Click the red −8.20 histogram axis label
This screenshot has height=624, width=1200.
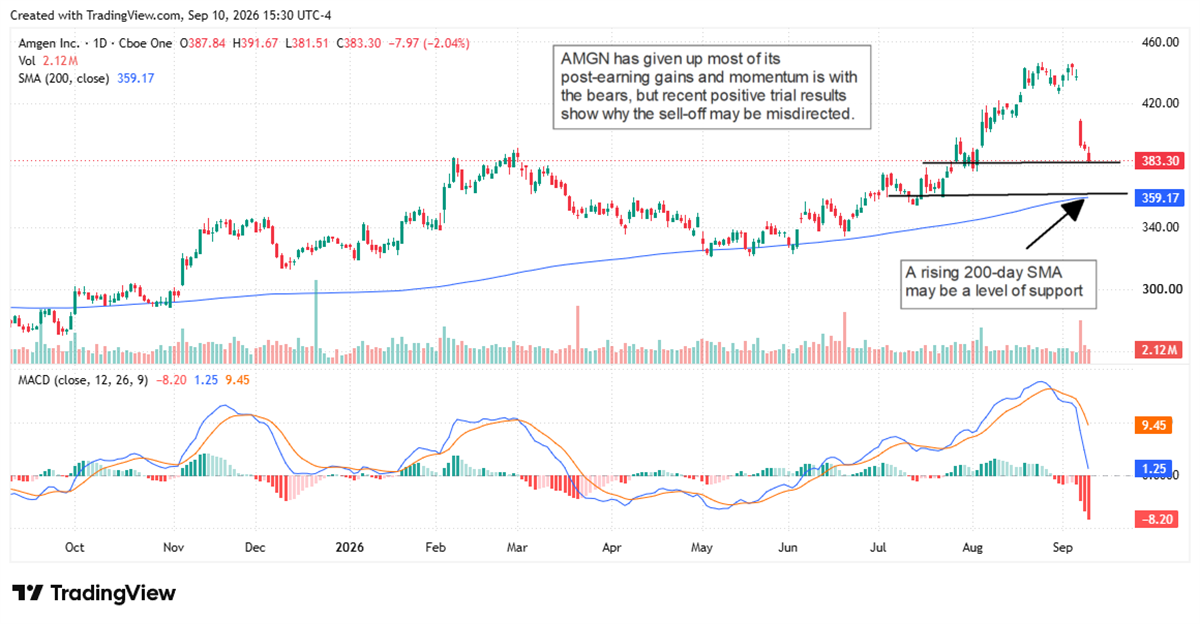tap(1159, 519)
